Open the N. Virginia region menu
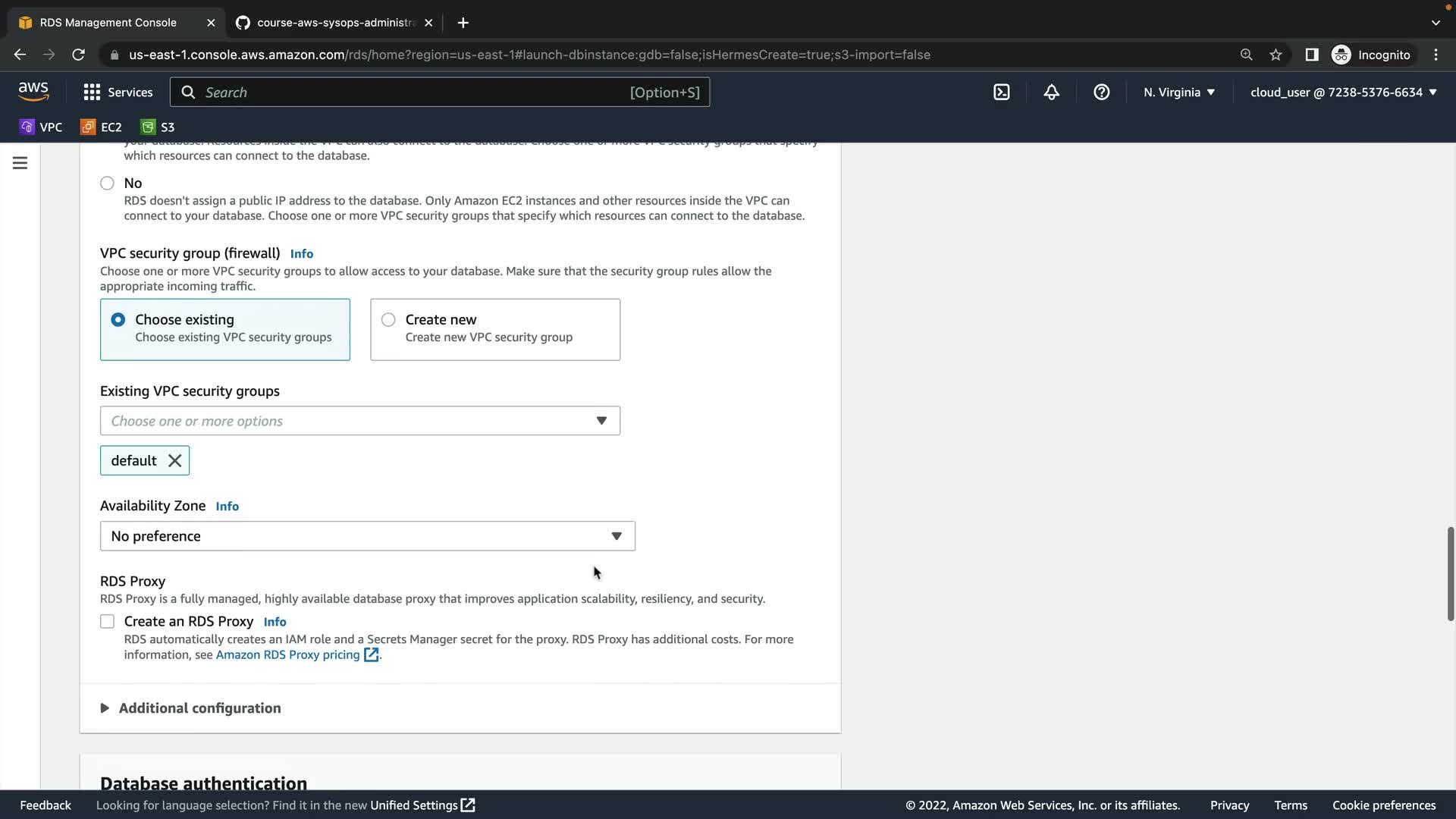 coord(1178,92)
